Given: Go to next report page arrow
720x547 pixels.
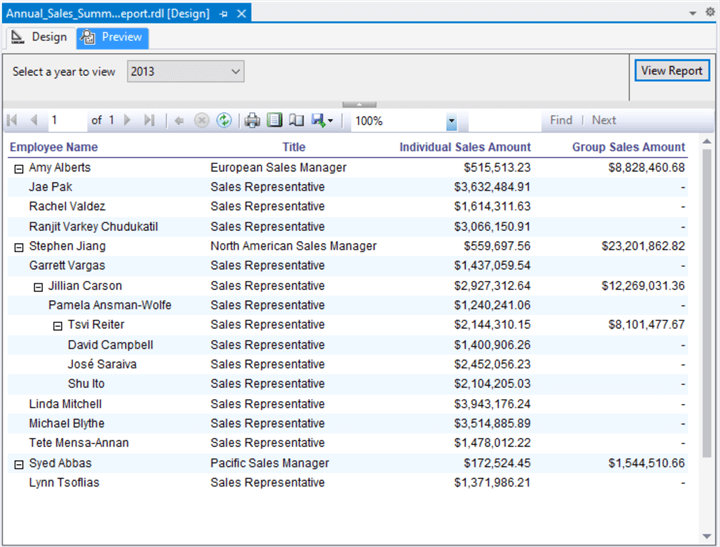Looking at the screenshot, I should coord(128,120).
